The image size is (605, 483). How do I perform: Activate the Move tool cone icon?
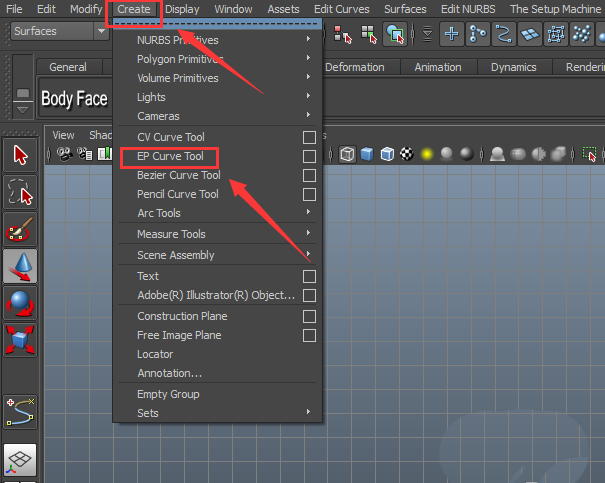pyautogui.click(x=20, y=266)
